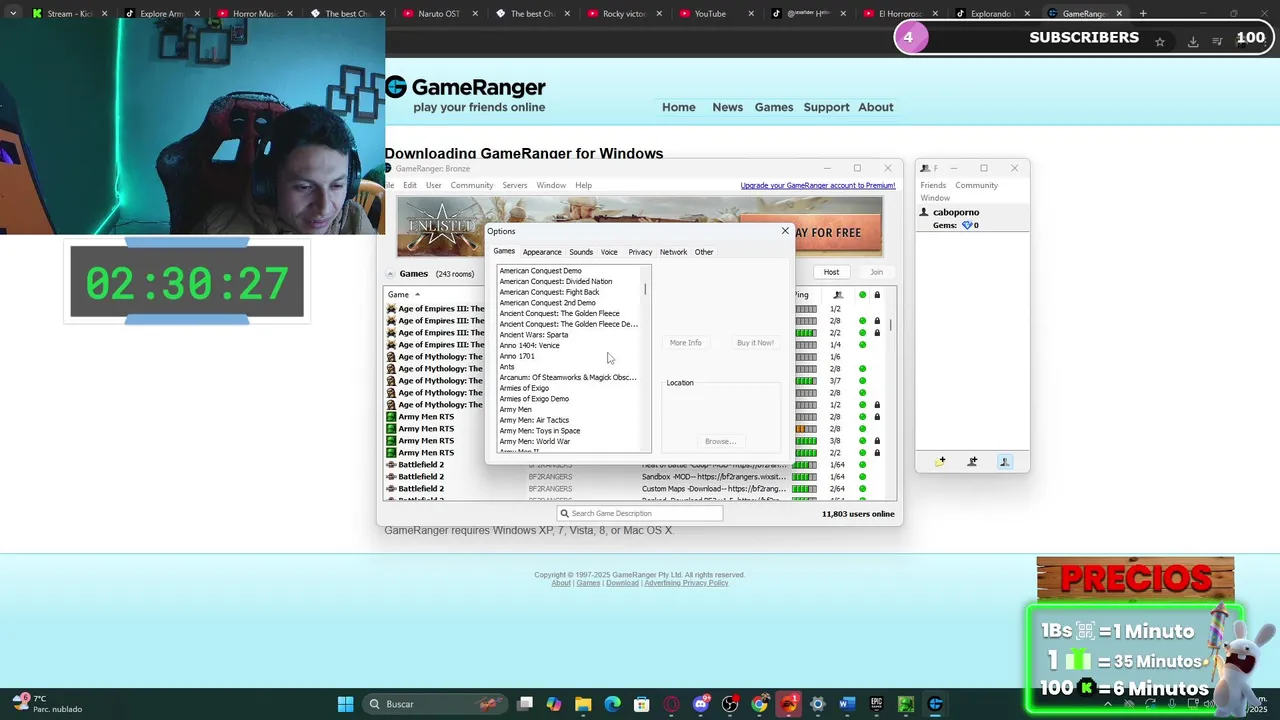Screen dimensions: 1280x720
Task: Open Settings gear from the taskbar
Action: pyautogui.click(x=817, y=704)
